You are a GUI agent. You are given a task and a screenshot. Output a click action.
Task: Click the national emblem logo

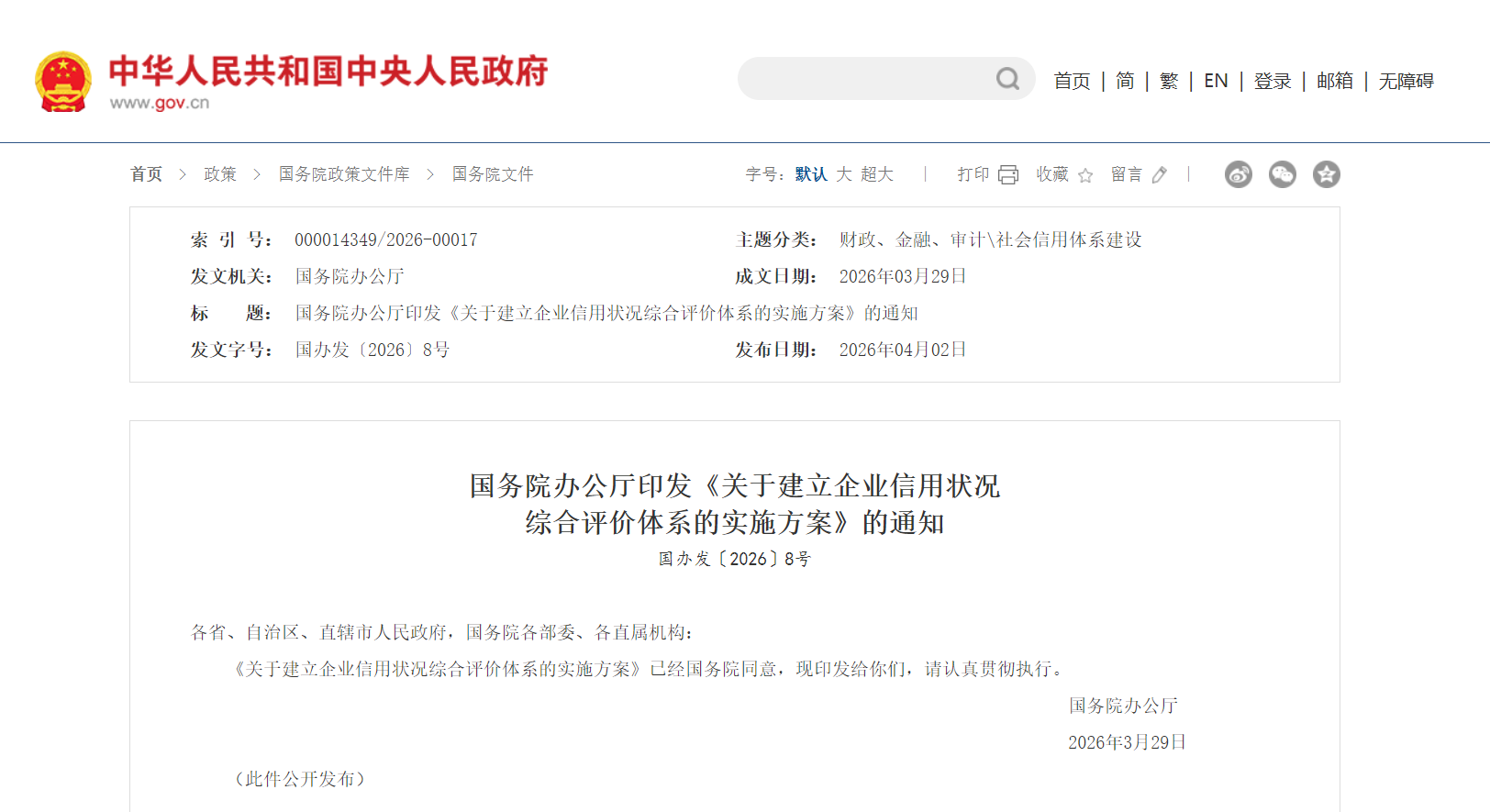coord(63,82)
